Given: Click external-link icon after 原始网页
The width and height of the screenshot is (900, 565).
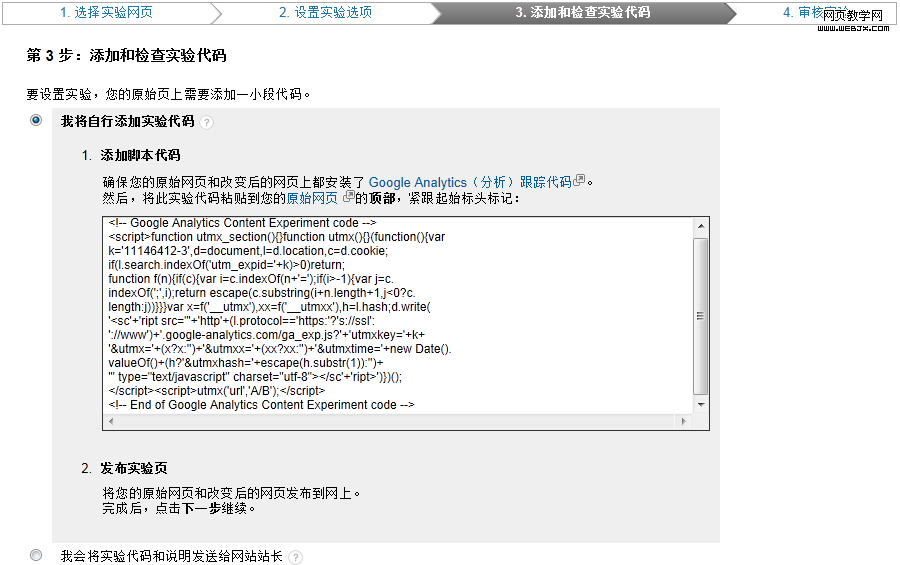Looking at the screenshot, I should point(347,197).
